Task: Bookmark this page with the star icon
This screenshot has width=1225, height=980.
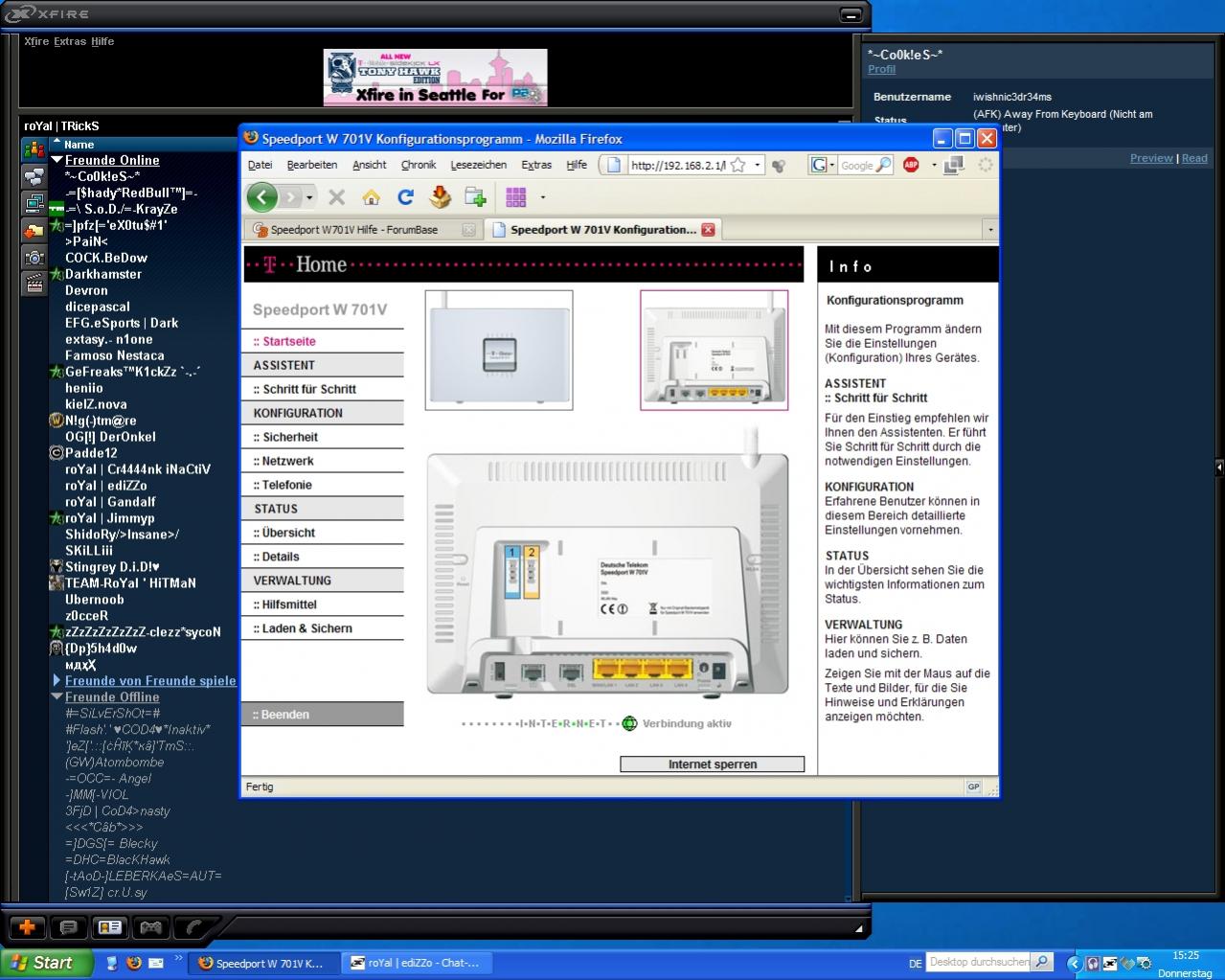Action: (737, 165)
